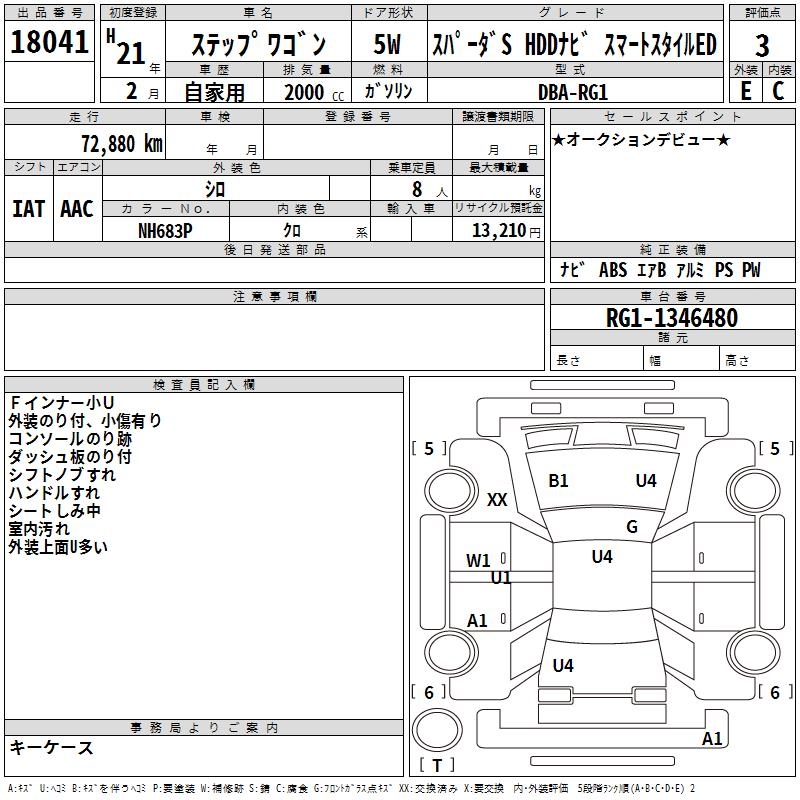
Task: Click the interior grade C
Action: 778,91
